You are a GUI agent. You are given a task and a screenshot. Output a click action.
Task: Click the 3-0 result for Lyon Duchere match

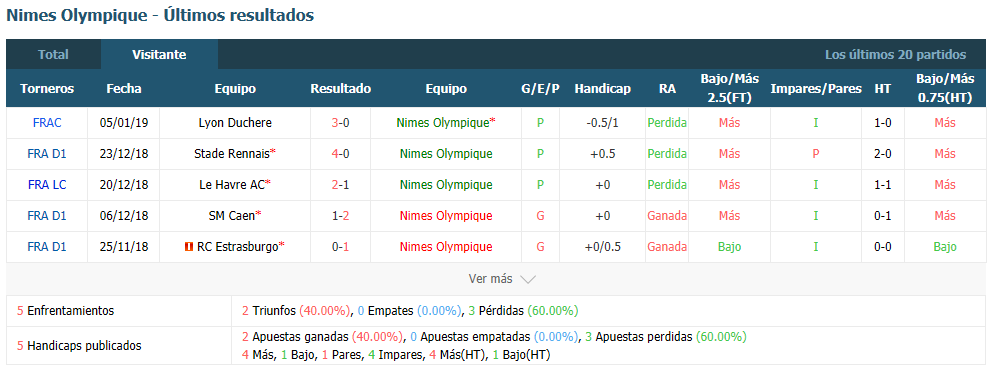[x=340, y=123]
